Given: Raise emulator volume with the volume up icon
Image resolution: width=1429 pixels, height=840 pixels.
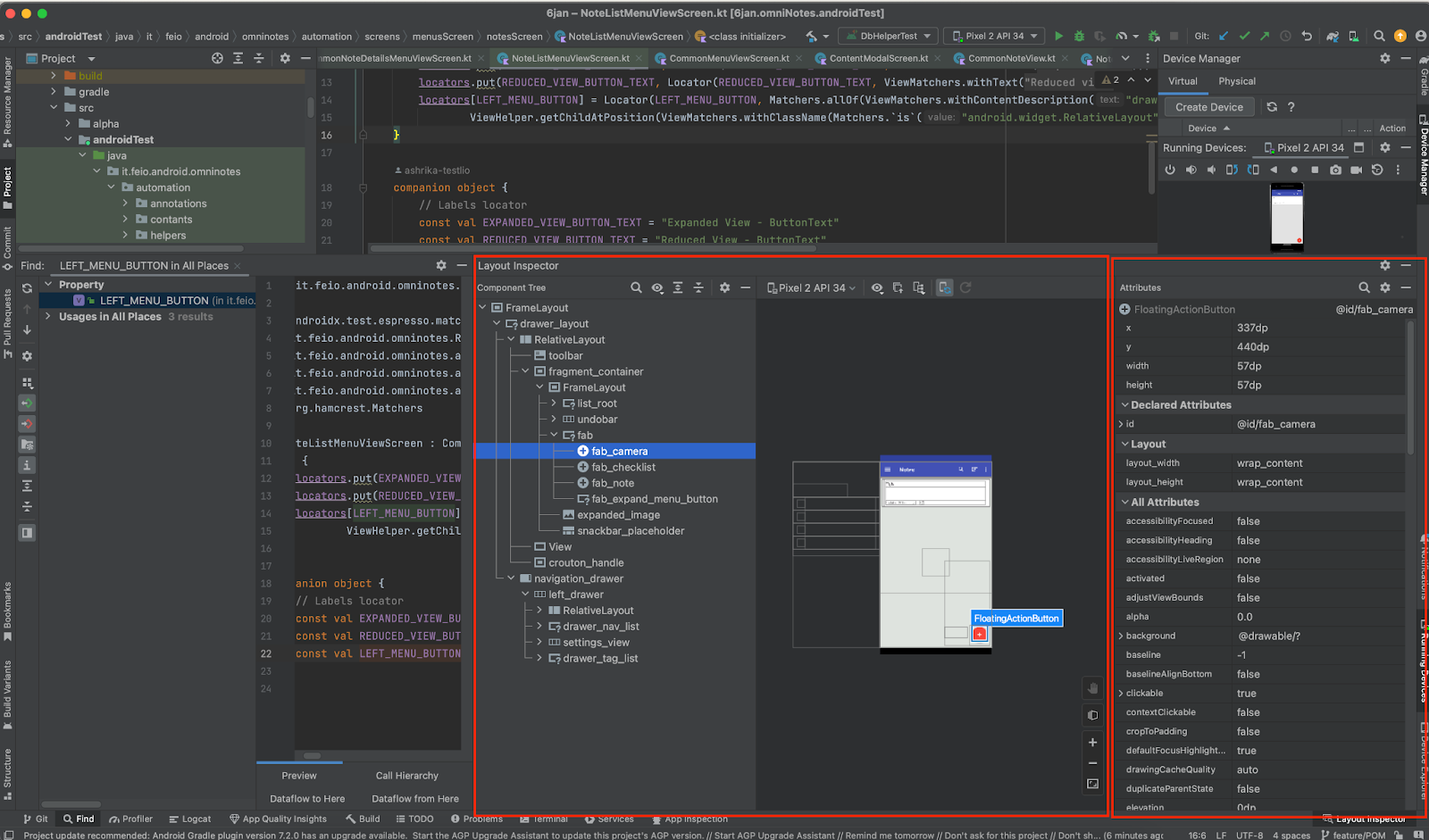Looking at the screenshot, I should (1191, 170).
